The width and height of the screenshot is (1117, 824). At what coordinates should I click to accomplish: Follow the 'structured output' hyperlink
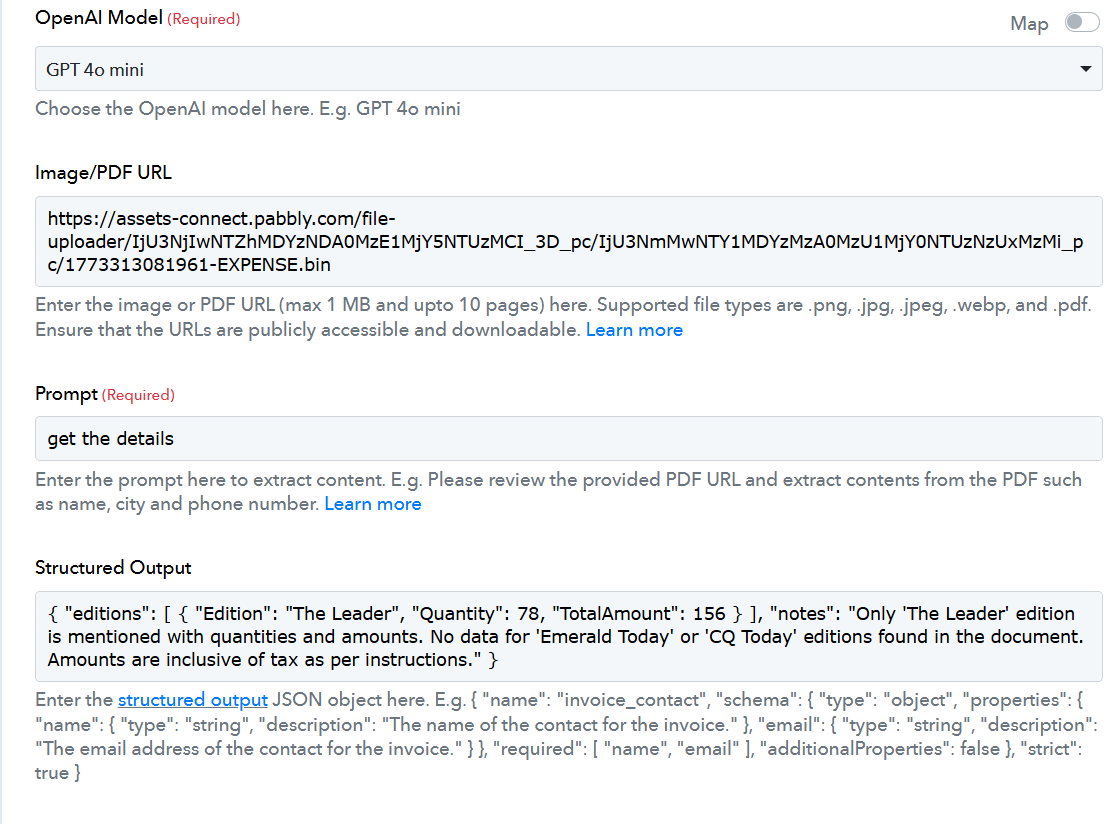193,700
